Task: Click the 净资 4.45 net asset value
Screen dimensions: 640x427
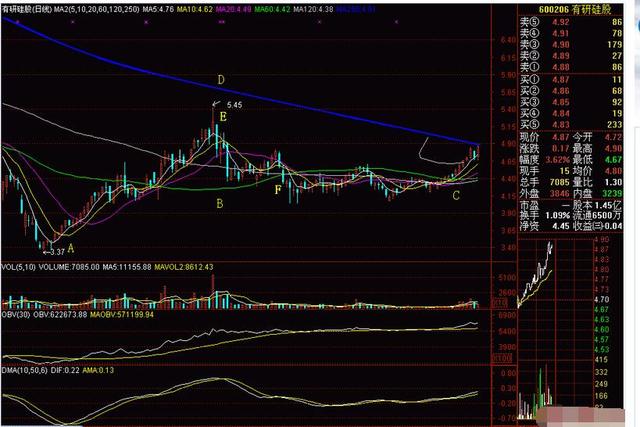Action: click(x=544, y=226)
